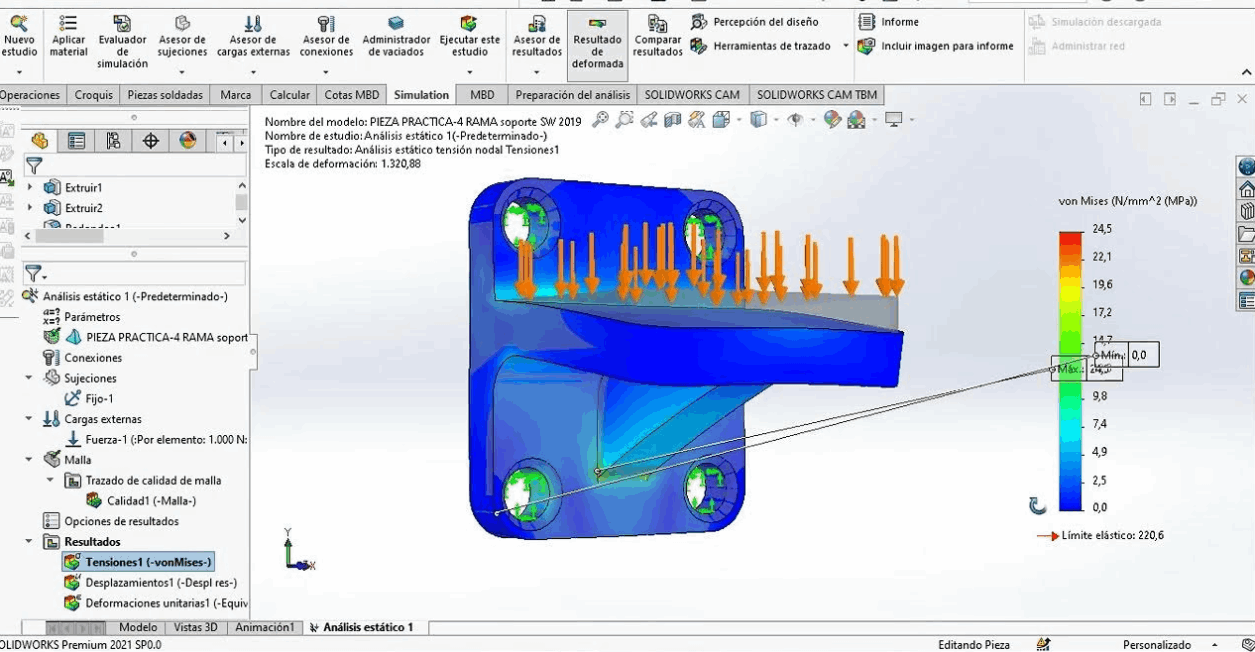
Task: Open the PropertyManager tab icon
Action: tap(76, 141)
